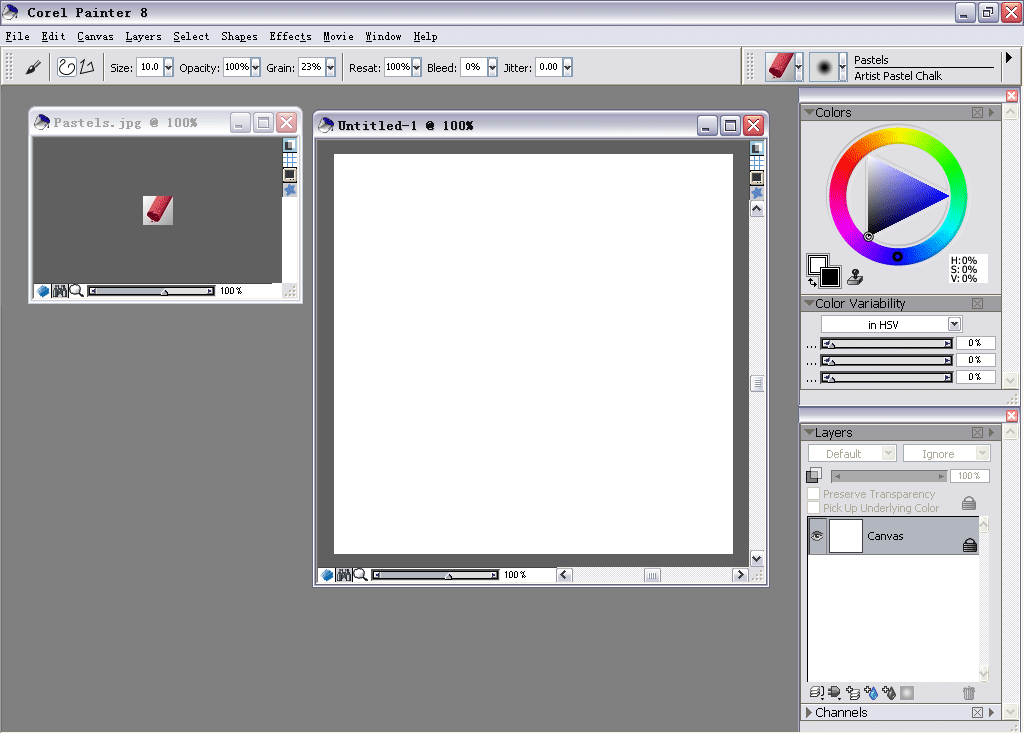The image size is (1024, 734).
Task: Click the binoculars icon in Pastels.jpg window
Action: (x=59, y=291)
